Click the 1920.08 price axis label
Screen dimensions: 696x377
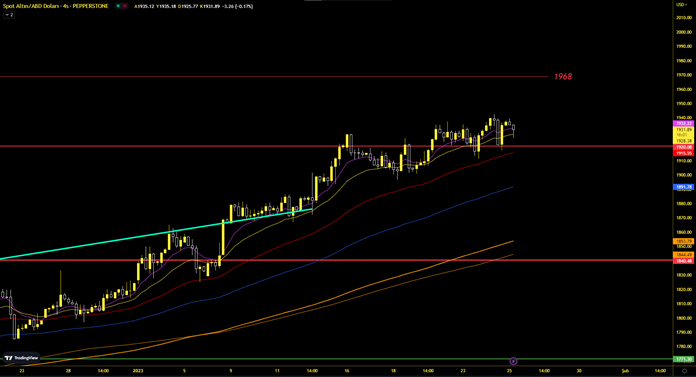[x=684, y=147]
